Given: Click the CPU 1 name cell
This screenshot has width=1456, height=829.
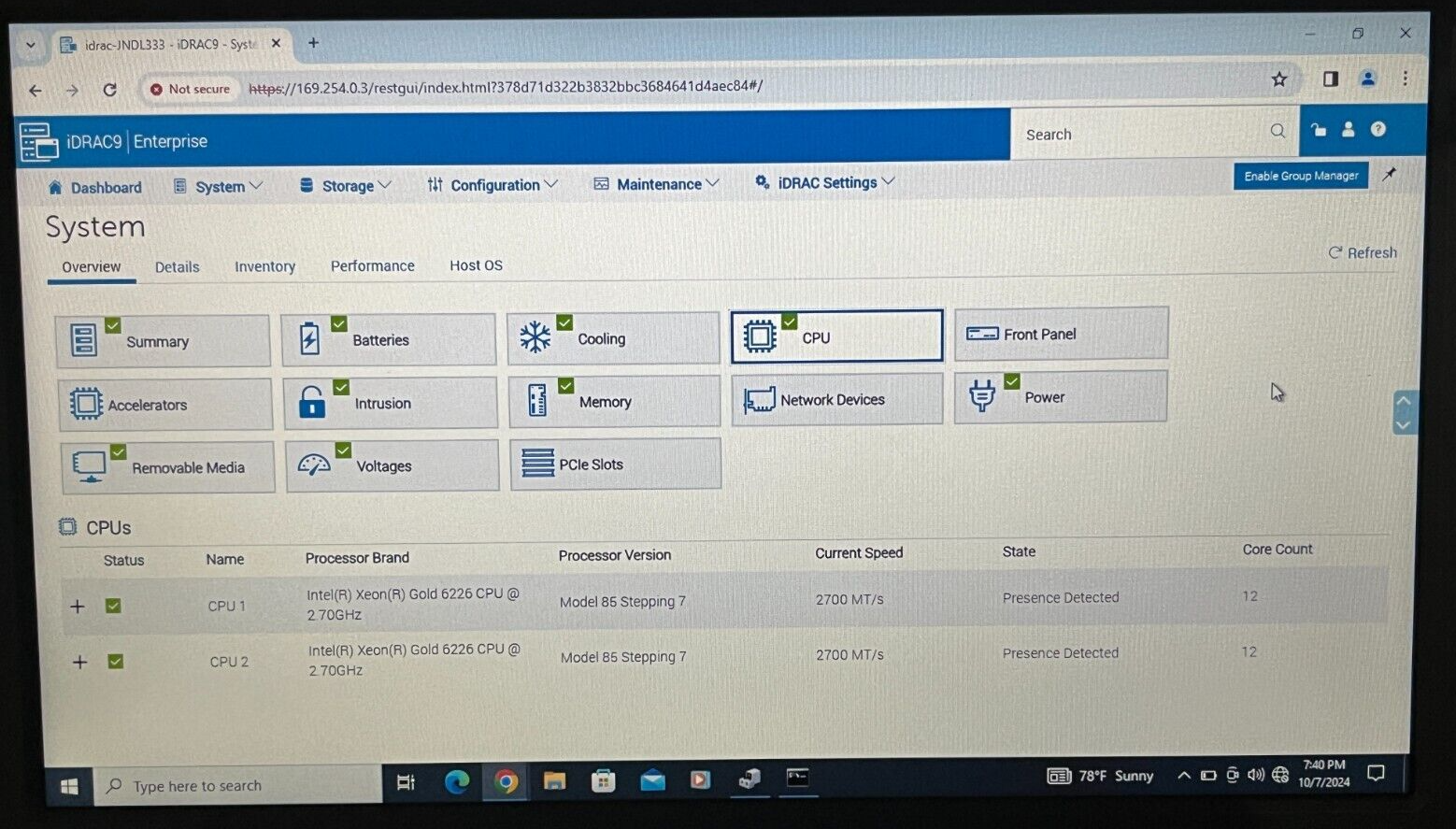Looking at the screenshot, I should tap(227, 606).
